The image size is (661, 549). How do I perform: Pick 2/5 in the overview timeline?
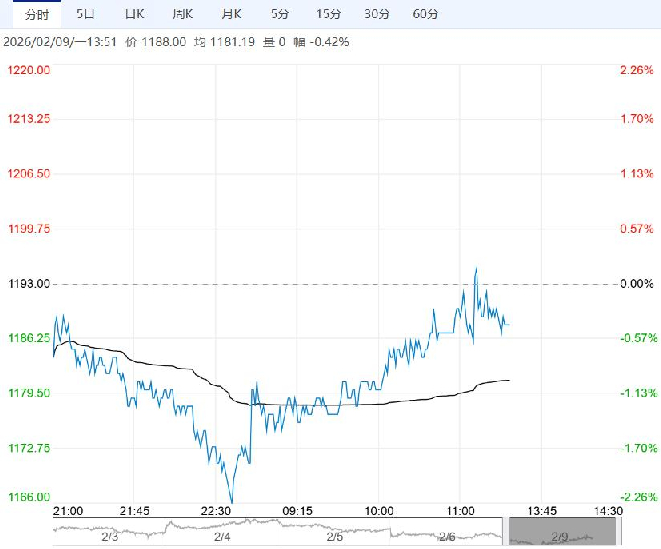[x=334, y=537]
